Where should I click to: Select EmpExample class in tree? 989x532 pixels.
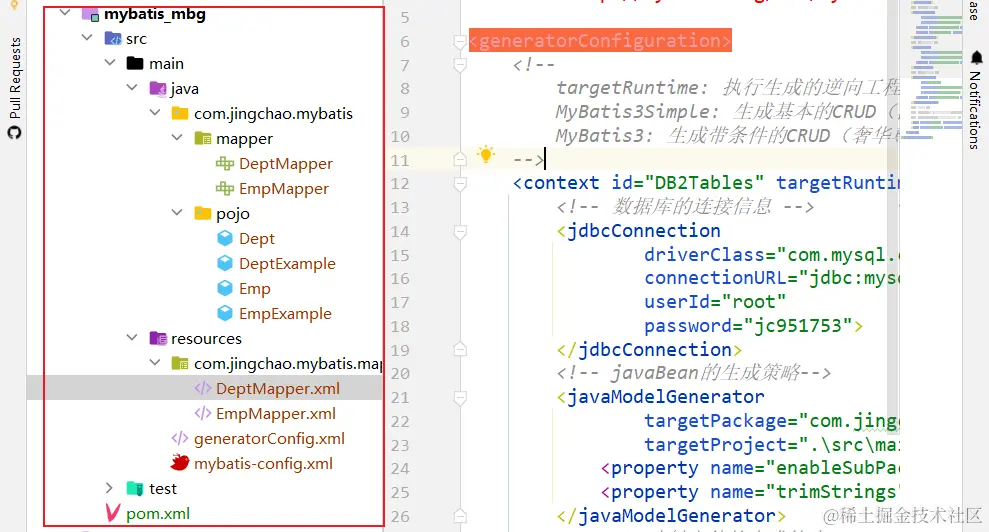(285, 313)
